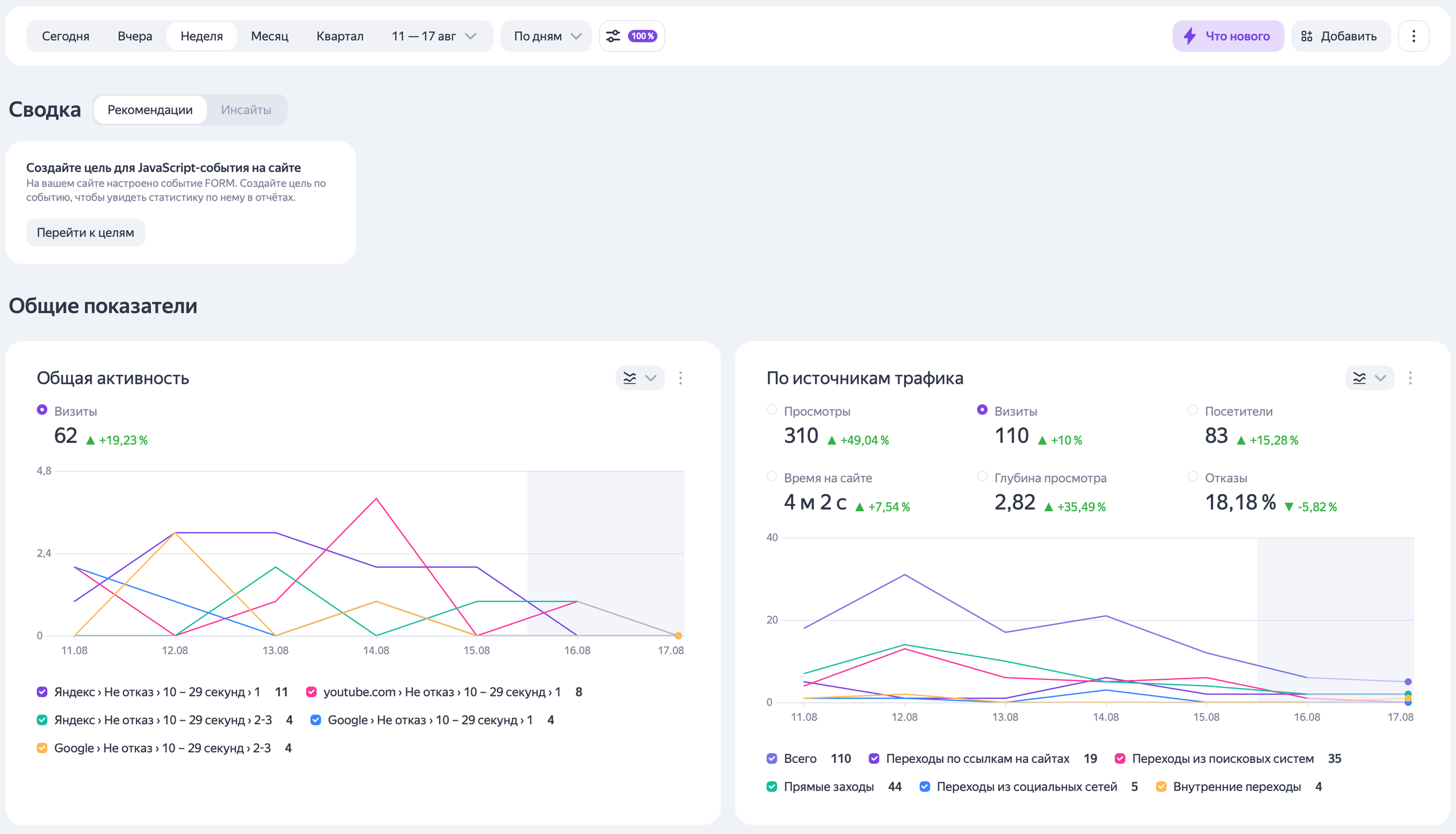
Task: Open the top-right three-dot menu
Action: 1413,36
